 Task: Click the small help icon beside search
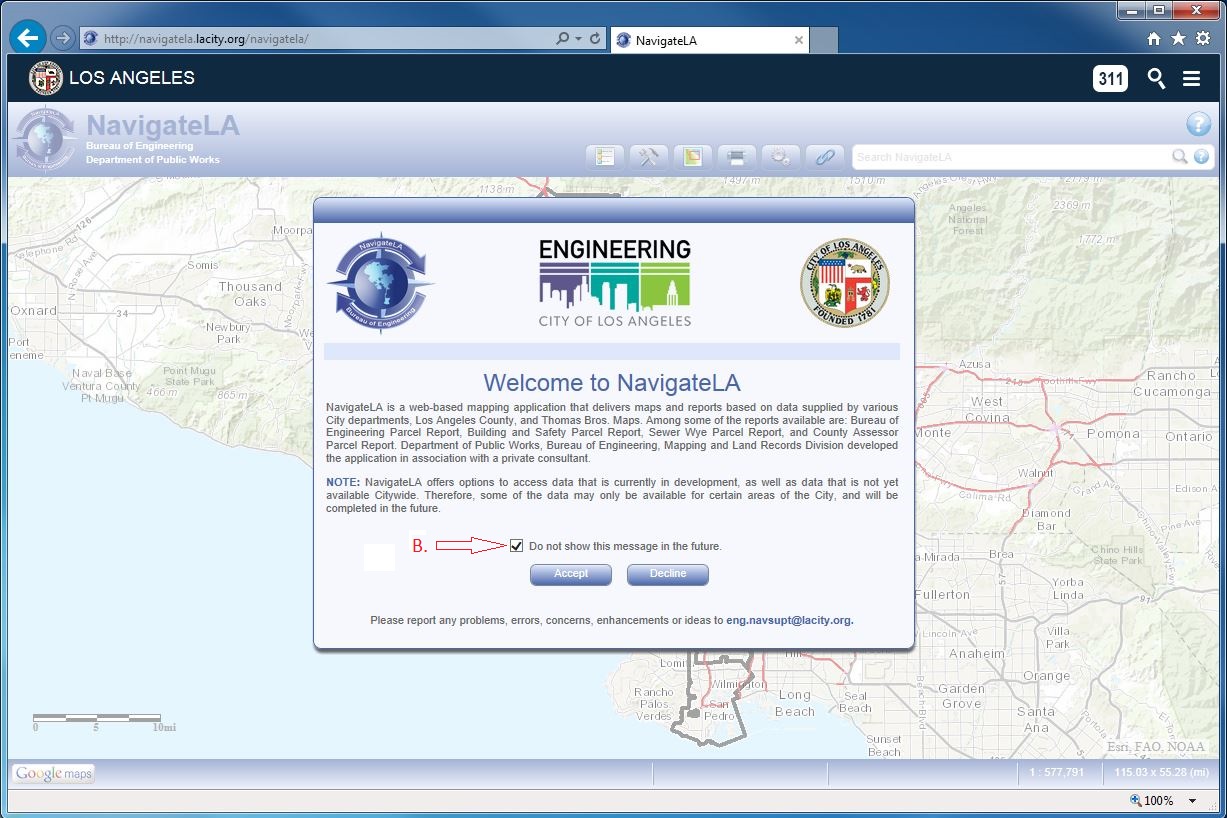[x=1201, y=157]
